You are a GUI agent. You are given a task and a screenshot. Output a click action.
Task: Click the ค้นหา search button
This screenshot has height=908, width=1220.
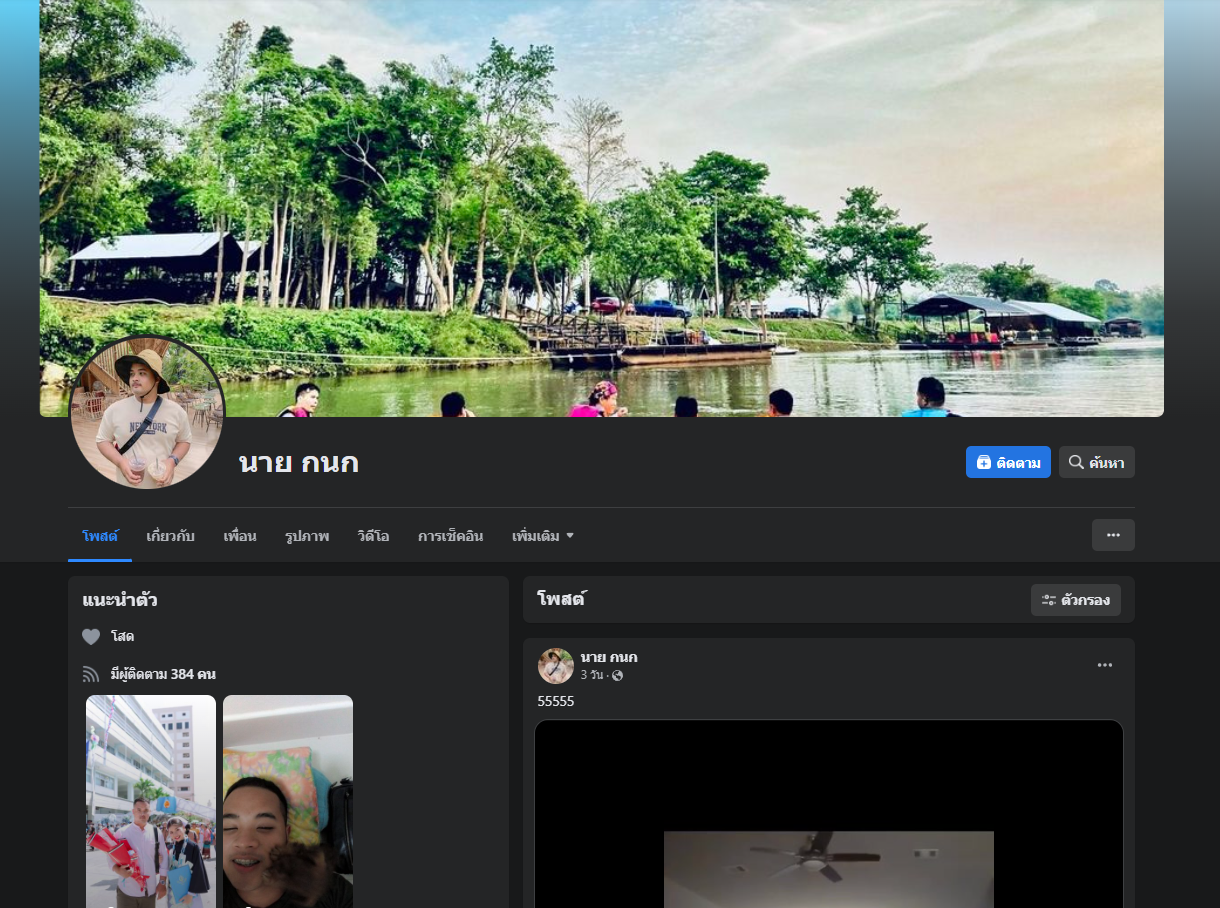click(1096, 462)
